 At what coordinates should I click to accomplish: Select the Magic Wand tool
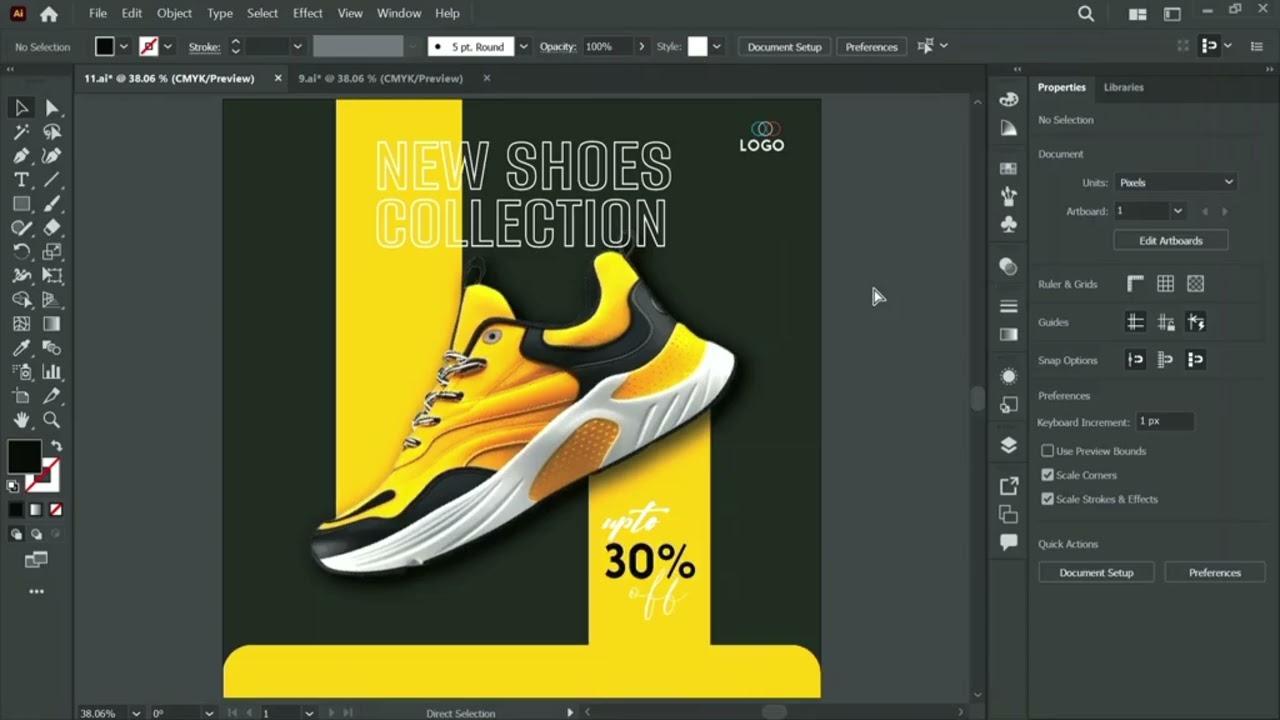coord(21,132)
